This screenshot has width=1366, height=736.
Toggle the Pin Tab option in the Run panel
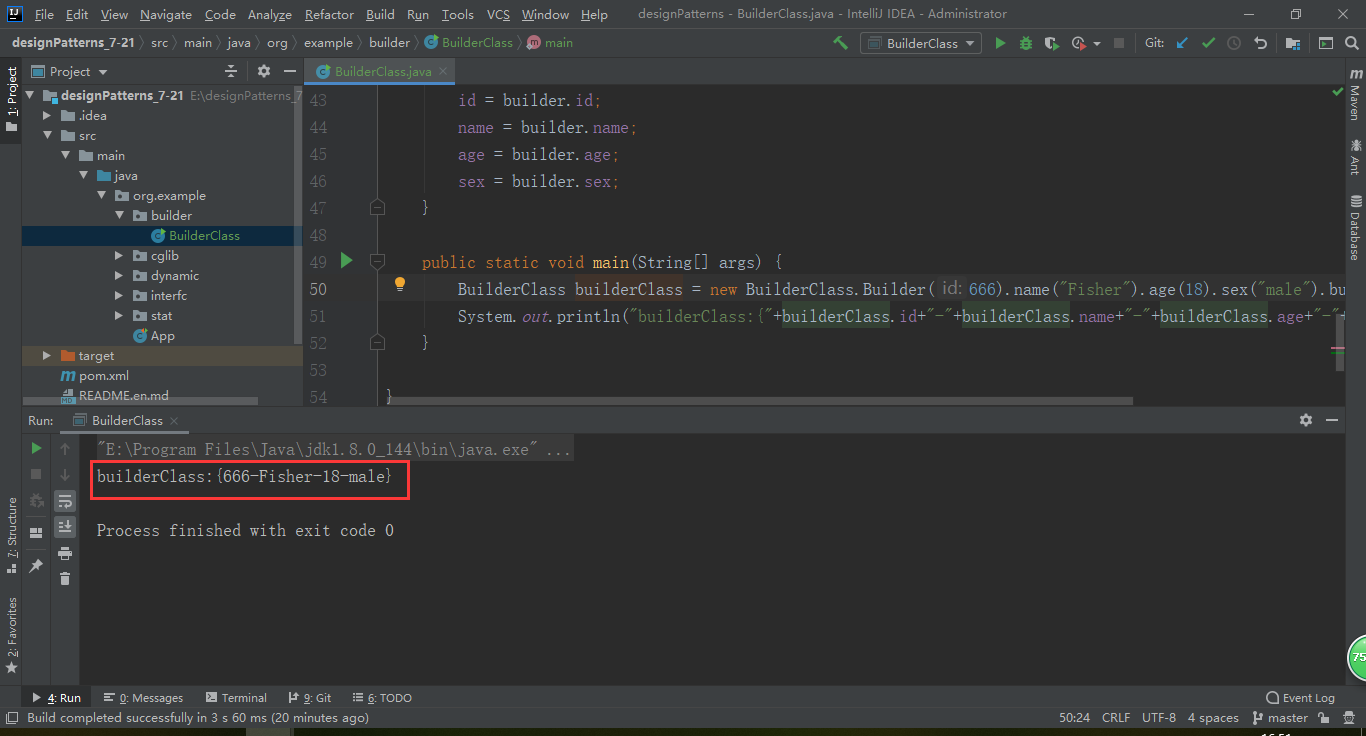[36, 566]
